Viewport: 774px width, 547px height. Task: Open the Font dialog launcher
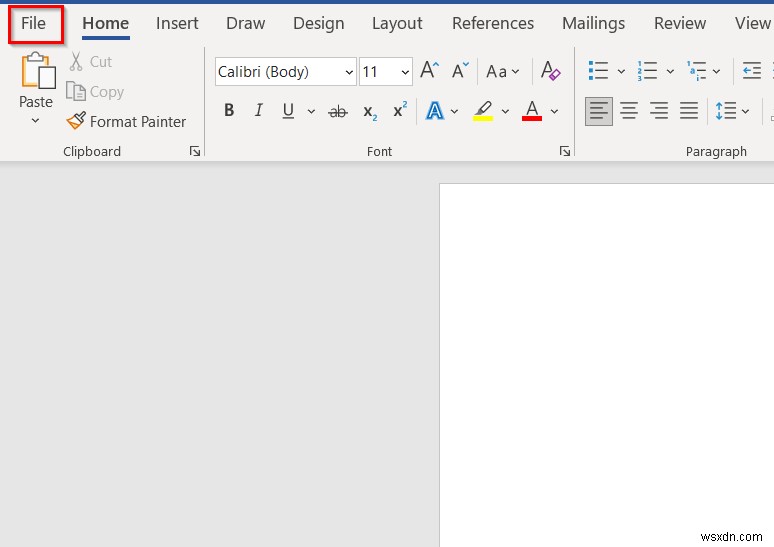(565, 151)
